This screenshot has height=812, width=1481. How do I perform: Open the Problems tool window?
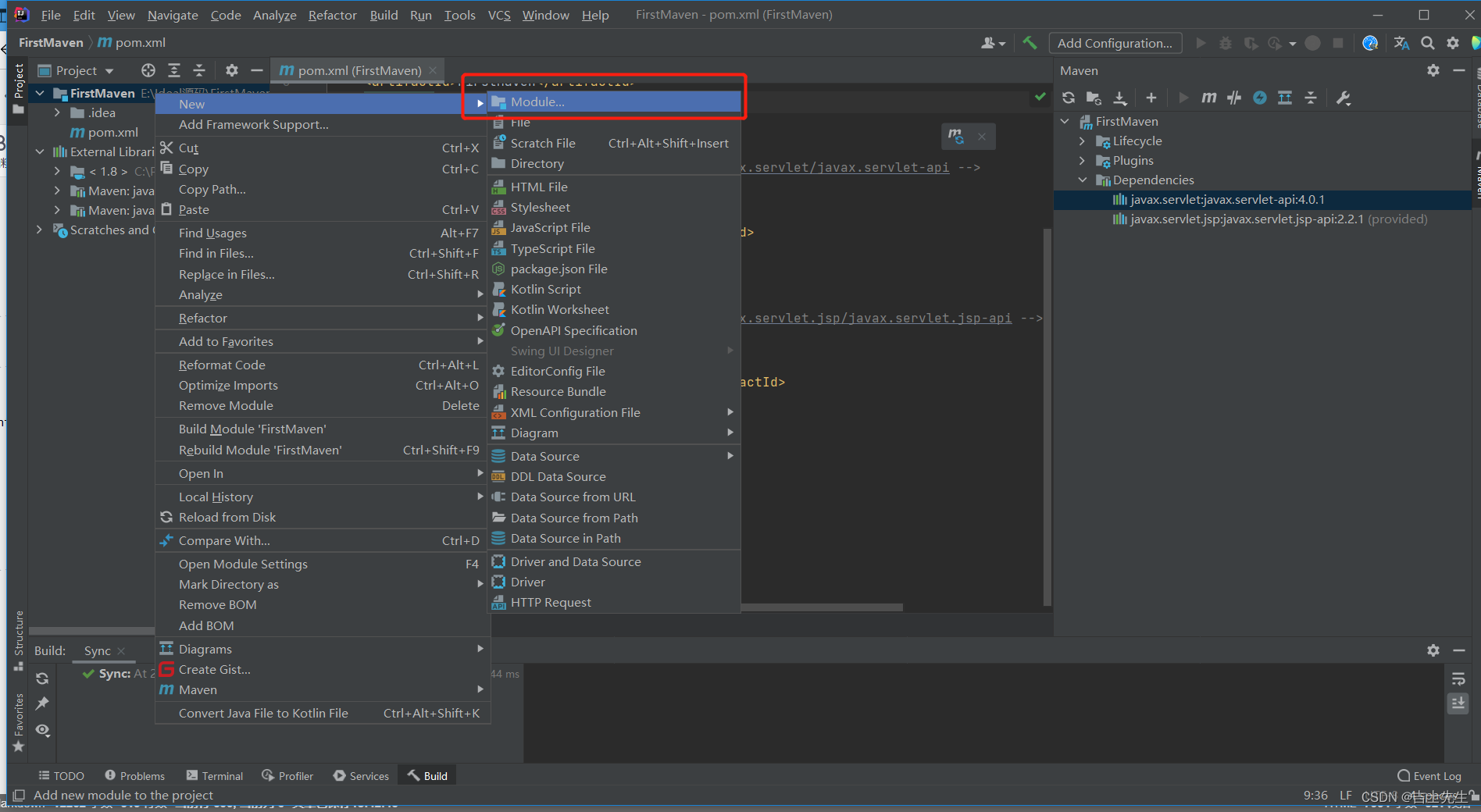click(x=134, y=775)
